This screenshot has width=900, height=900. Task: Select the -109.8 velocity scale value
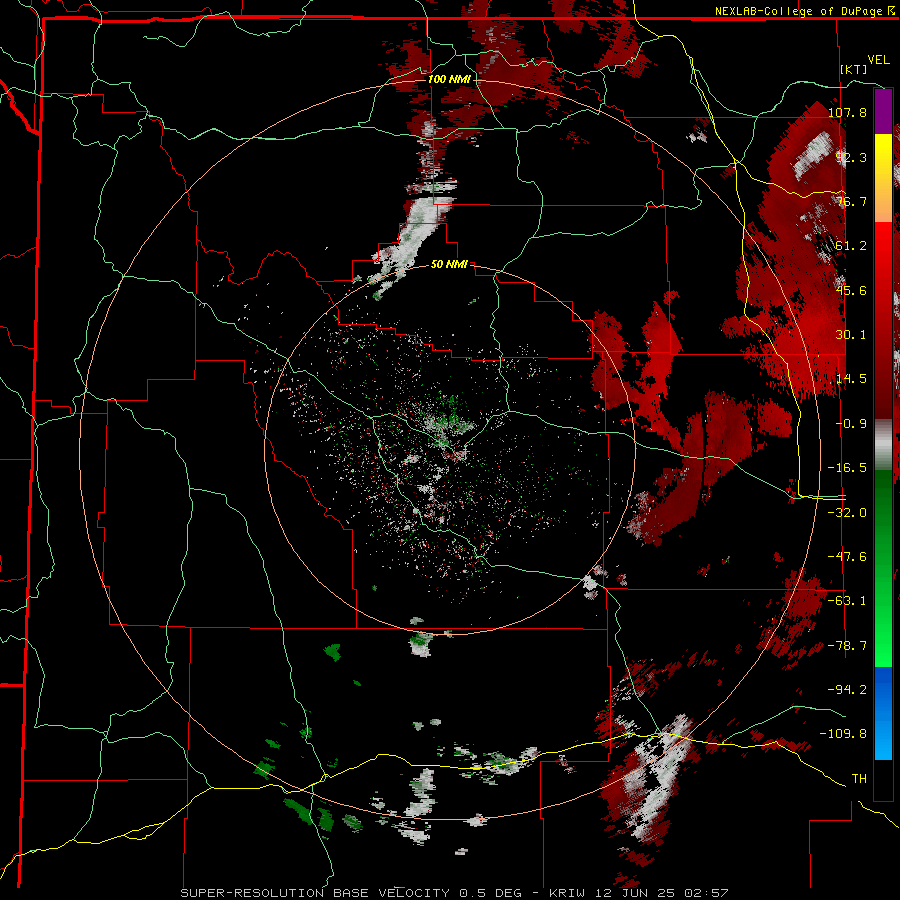click(844, 734)
